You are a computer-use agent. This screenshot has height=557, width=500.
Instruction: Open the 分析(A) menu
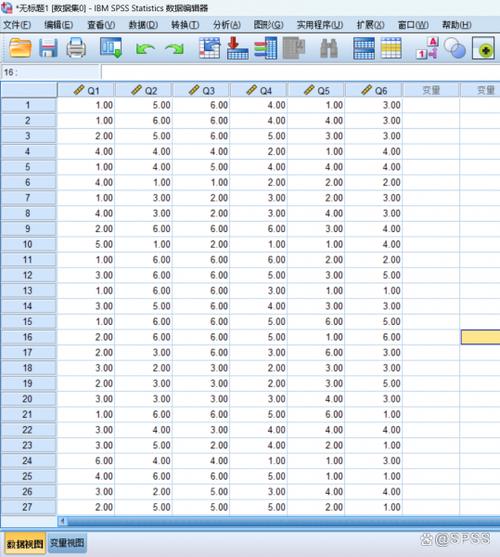pyautogui.click(x=227, y=25)
